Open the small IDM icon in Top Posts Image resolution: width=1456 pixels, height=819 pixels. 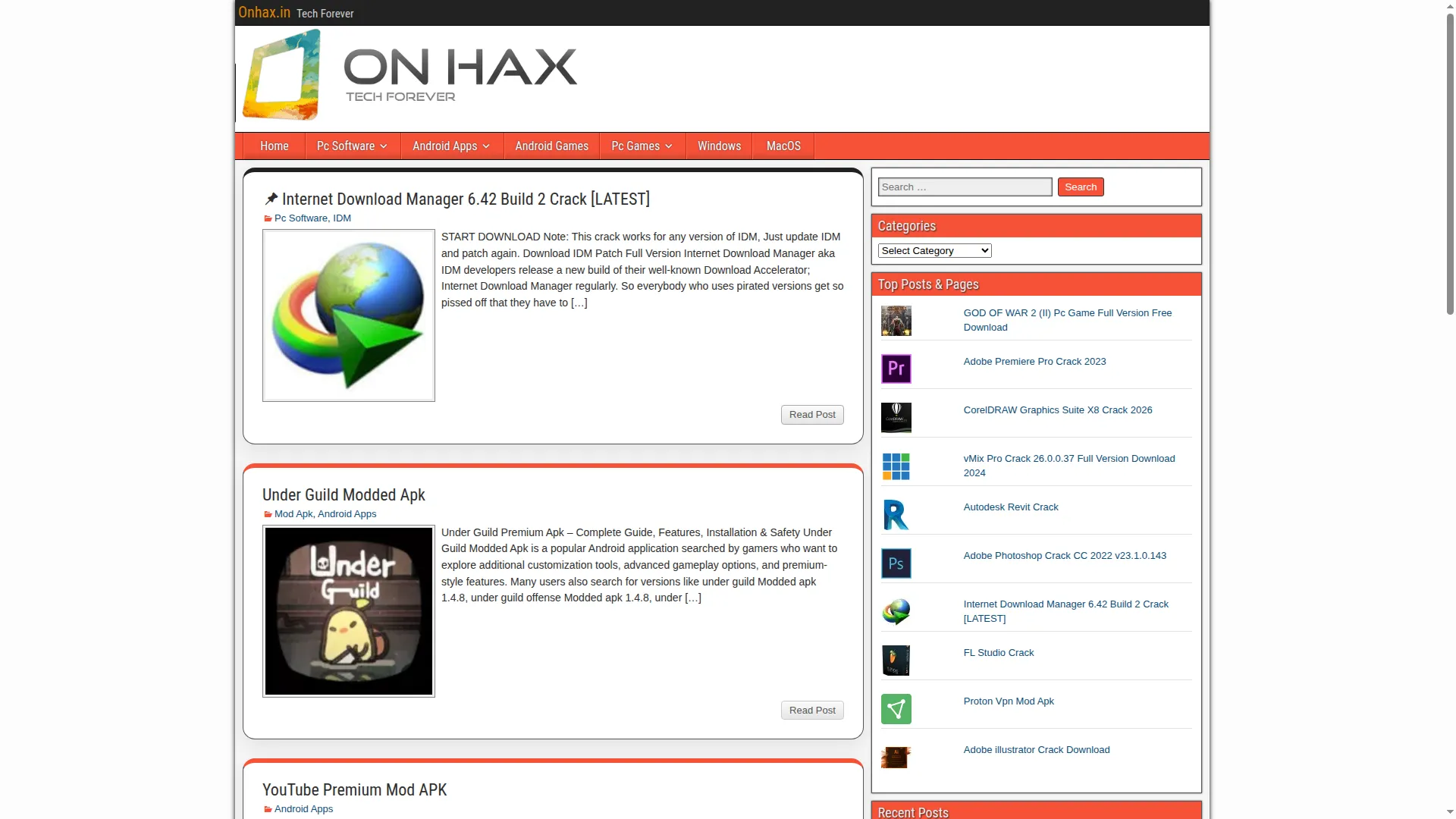[x=896, y=612]
